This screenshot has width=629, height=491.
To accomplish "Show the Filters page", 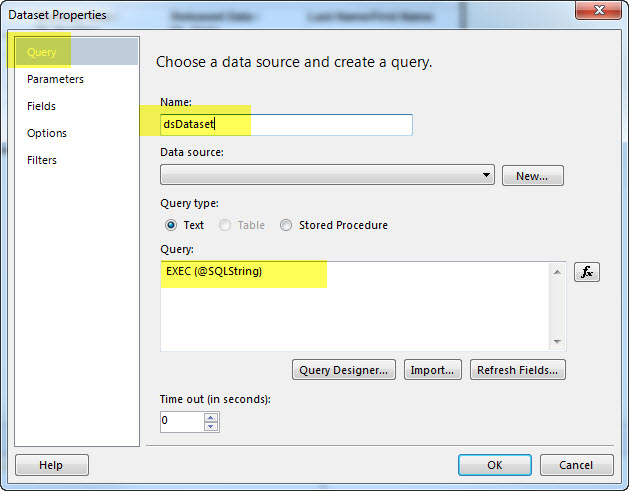I will pos(42,160).
